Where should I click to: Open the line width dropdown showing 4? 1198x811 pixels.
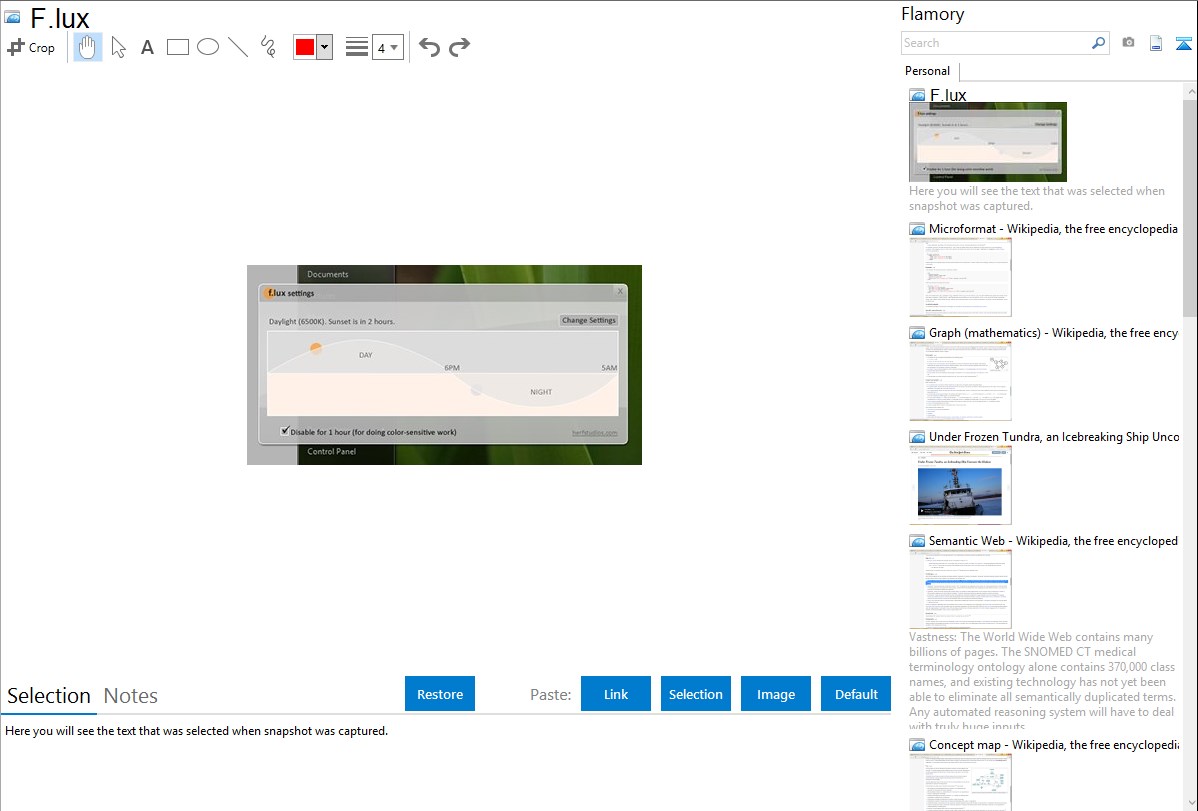point(387,47)
